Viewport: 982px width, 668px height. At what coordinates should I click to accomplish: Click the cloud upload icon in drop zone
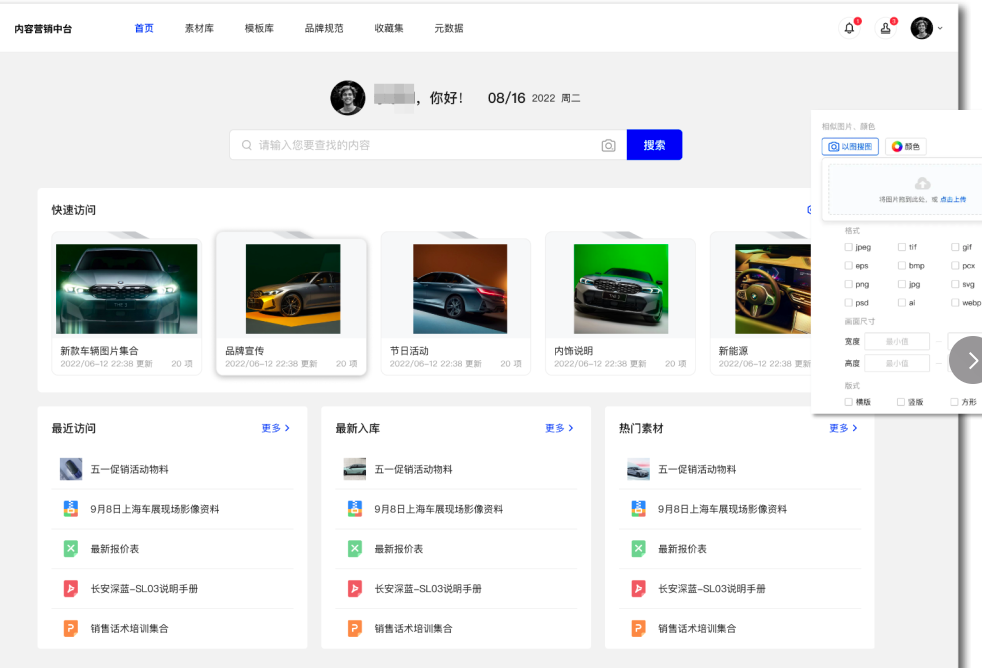pos(923,183)
